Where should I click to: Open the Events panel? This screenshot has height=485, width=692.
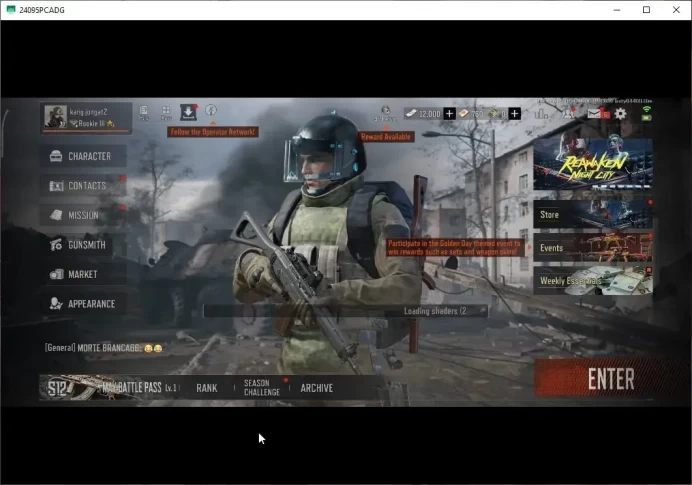tap(593, 248)
